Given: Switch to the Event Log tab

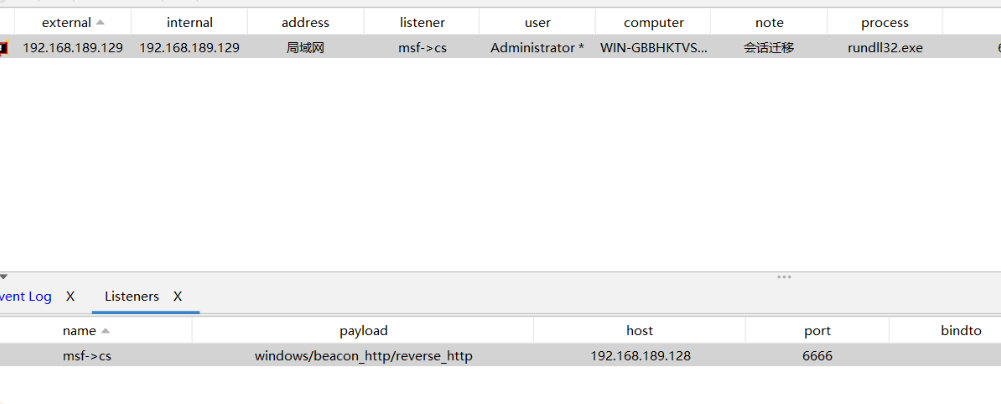Looking at the screenshot, I should (26, 297).
